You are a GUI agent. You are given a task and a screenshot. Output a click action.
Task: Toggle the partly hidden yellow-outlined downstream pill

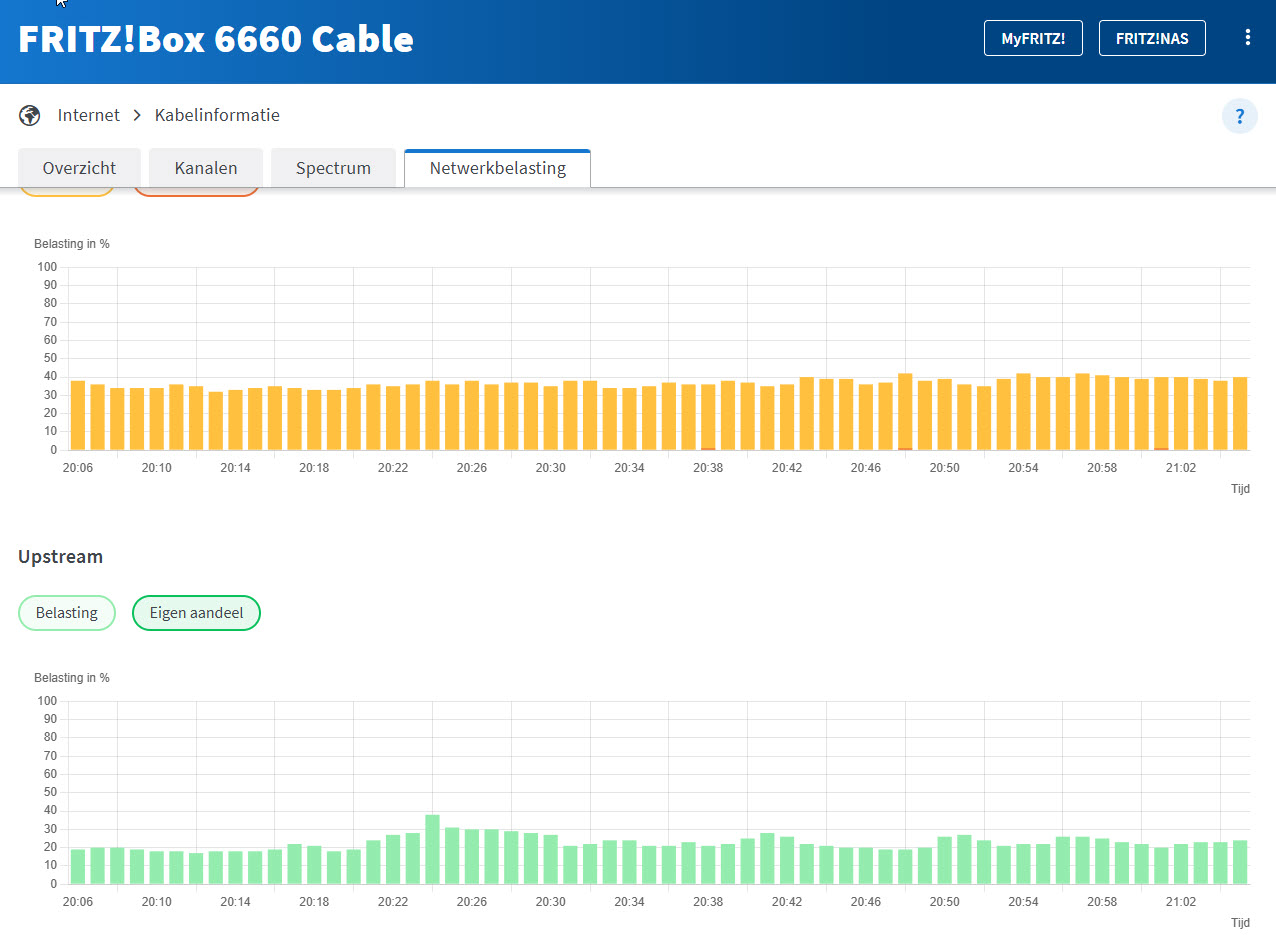pos(66,191)
